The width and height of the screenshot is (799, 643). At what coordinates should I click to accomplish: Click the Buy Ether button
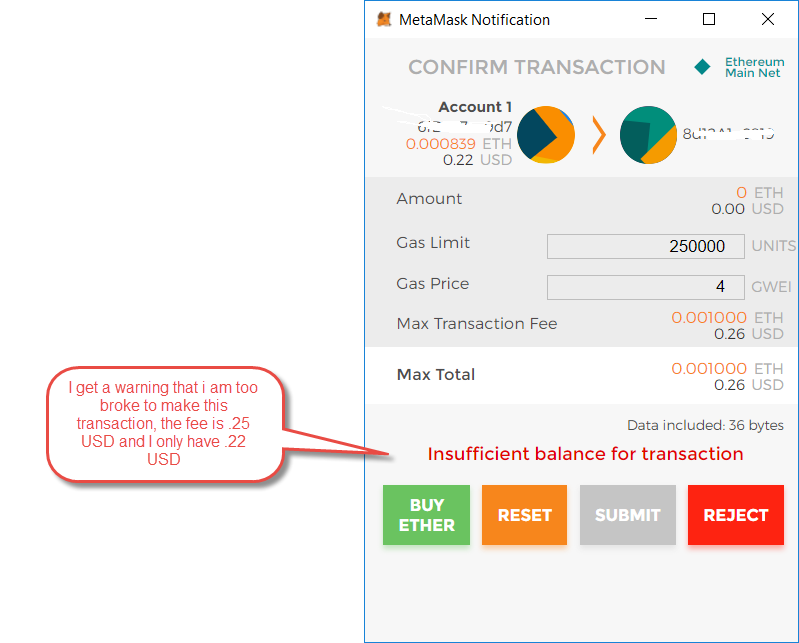[427, 515]
